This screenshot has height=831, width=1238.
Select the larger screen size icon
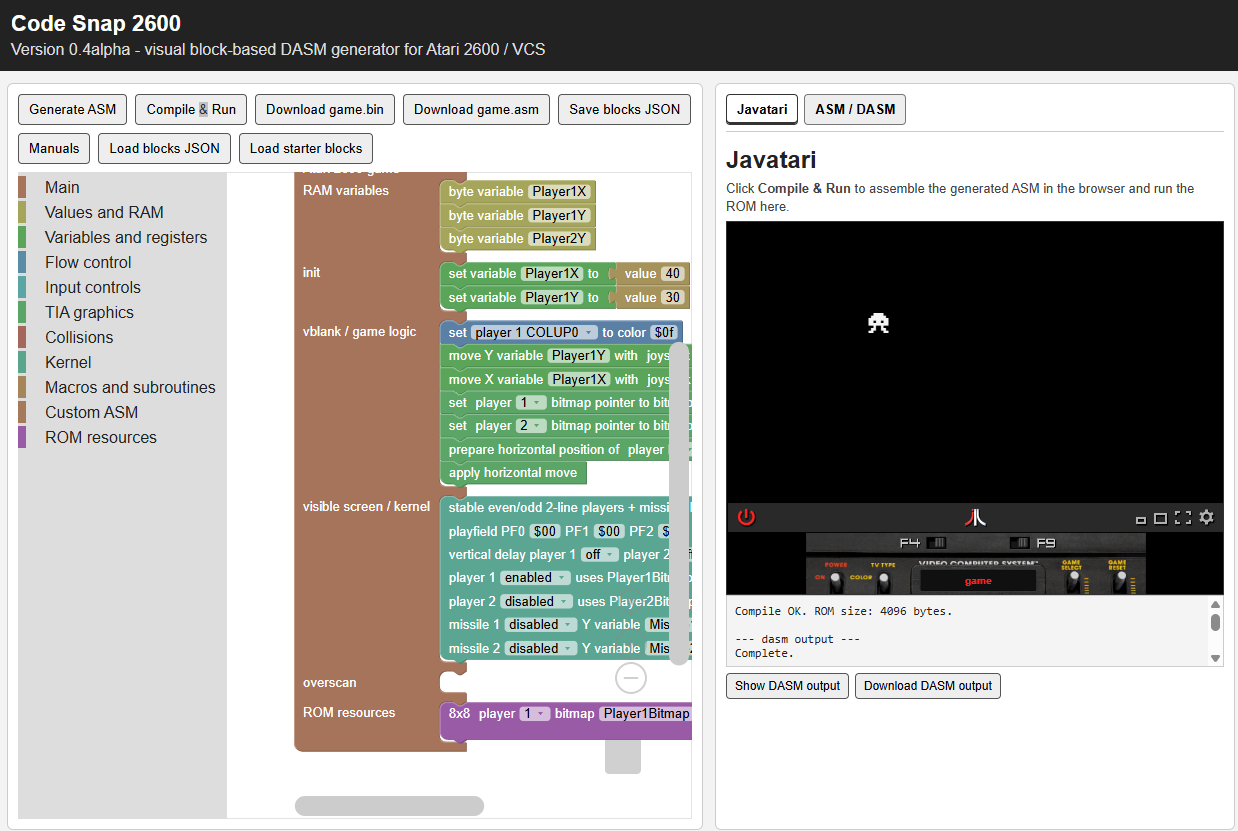1160,518
